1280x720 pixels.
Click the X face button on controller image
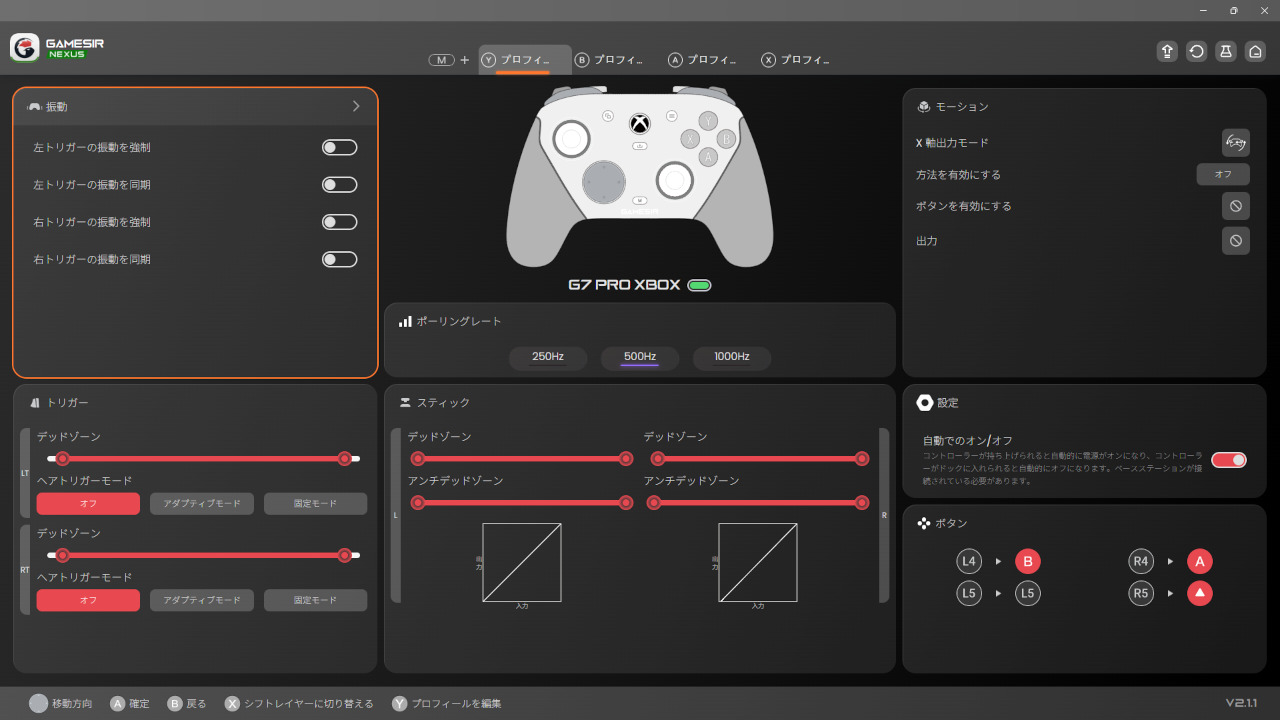click(x=690, y=139)
